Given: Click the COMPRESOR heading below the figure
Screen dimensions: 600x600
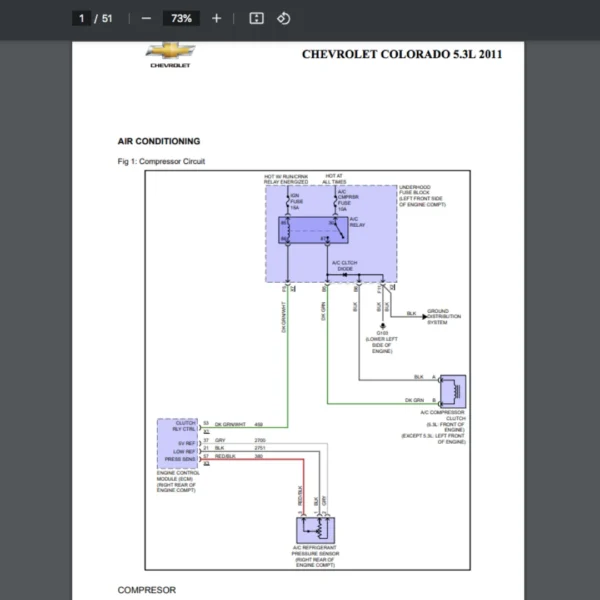Looking at the screenshot, I should point(147,590).
